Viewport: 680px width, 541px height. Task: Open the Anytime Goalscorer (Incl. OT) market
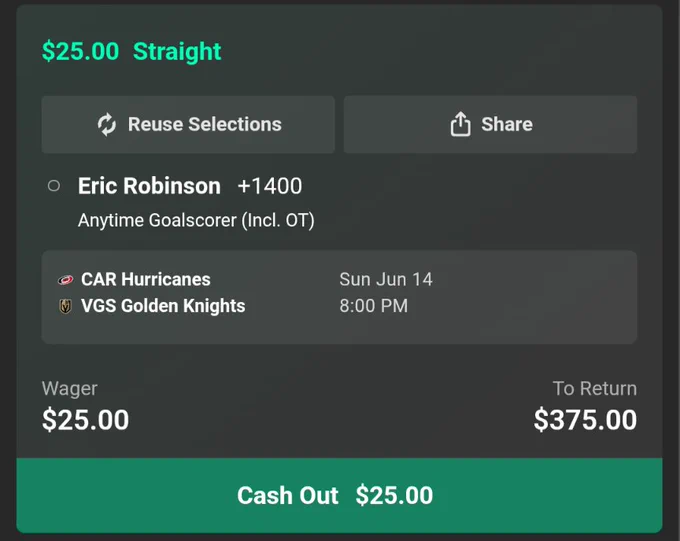(x=196, y=220)
